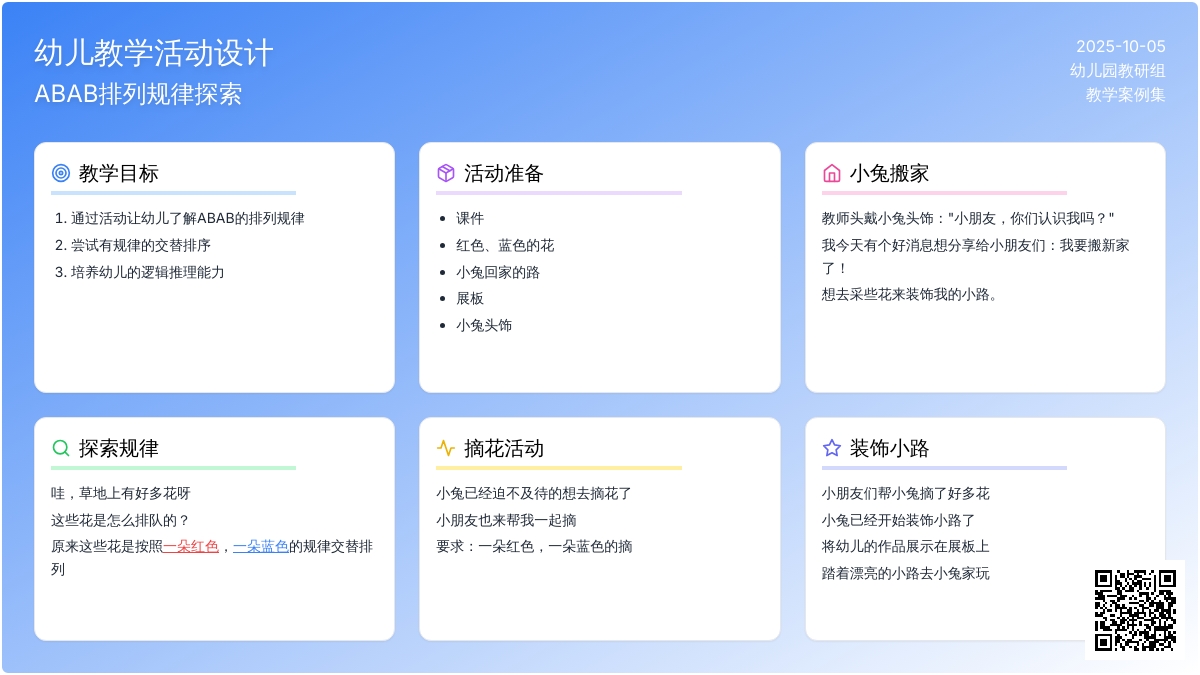Click the house icon beside 小兔搬家
The height and width of the screenshot is (675, 1200).
coord(831,173)
